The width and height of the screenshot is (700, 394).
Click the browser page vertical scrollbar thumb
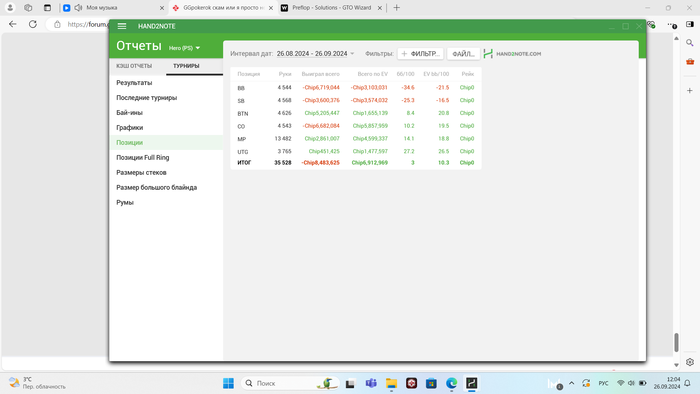[676, 342]
